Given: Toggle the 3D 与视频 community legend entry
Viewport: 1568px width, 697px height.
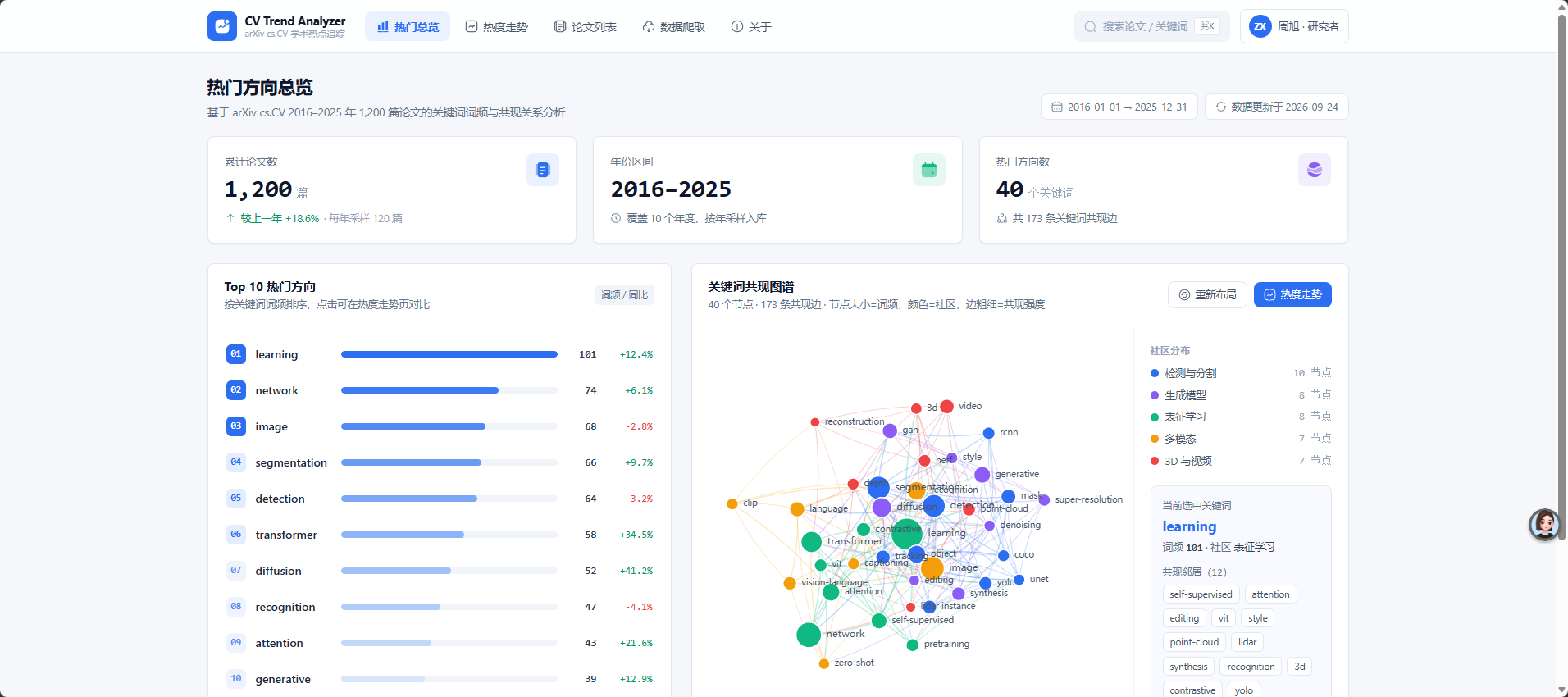Looking at the screenshot, I should tap(1241, 461).
